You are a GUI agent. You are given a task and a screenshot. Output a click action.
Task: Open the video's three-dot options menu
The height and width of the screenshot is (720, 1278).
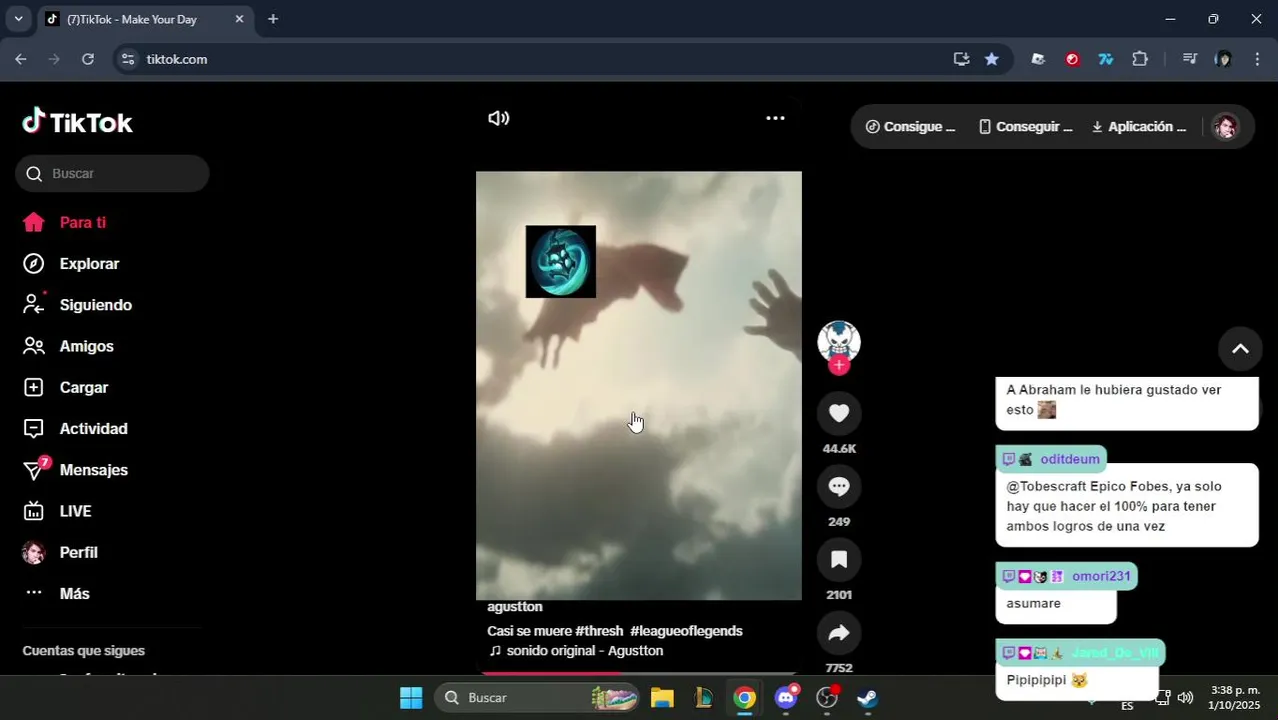pyautogui.click(x=775, y=118)
